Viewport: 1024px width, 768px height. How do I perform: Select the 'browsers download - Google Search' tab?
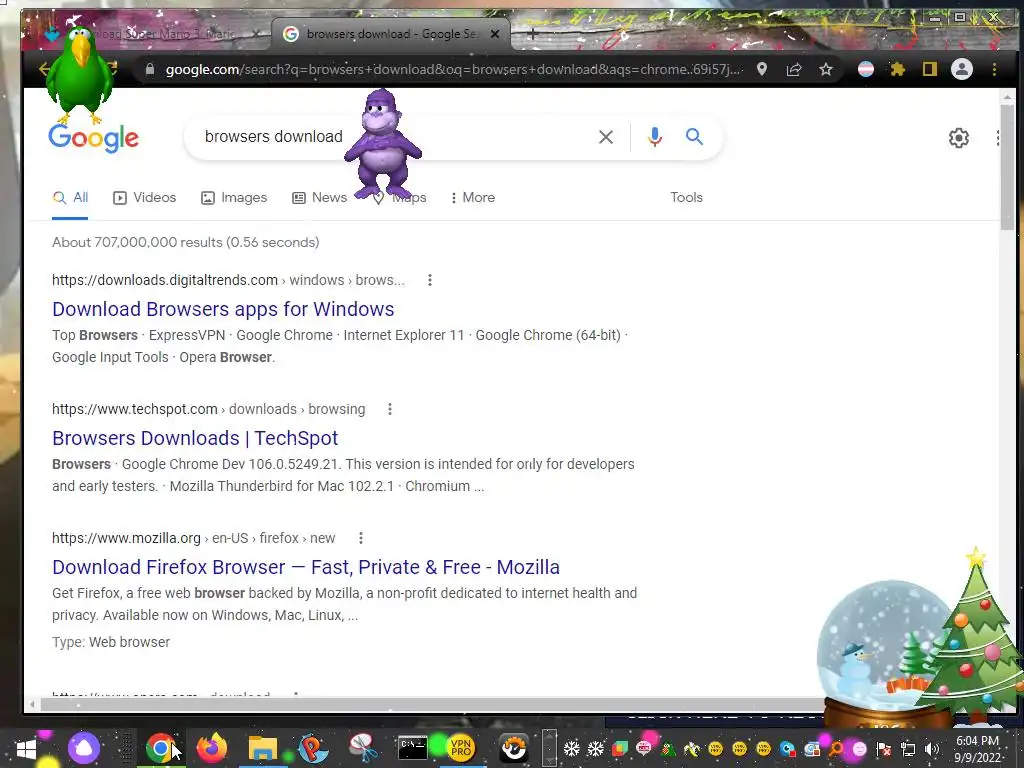tap(392, 34)
